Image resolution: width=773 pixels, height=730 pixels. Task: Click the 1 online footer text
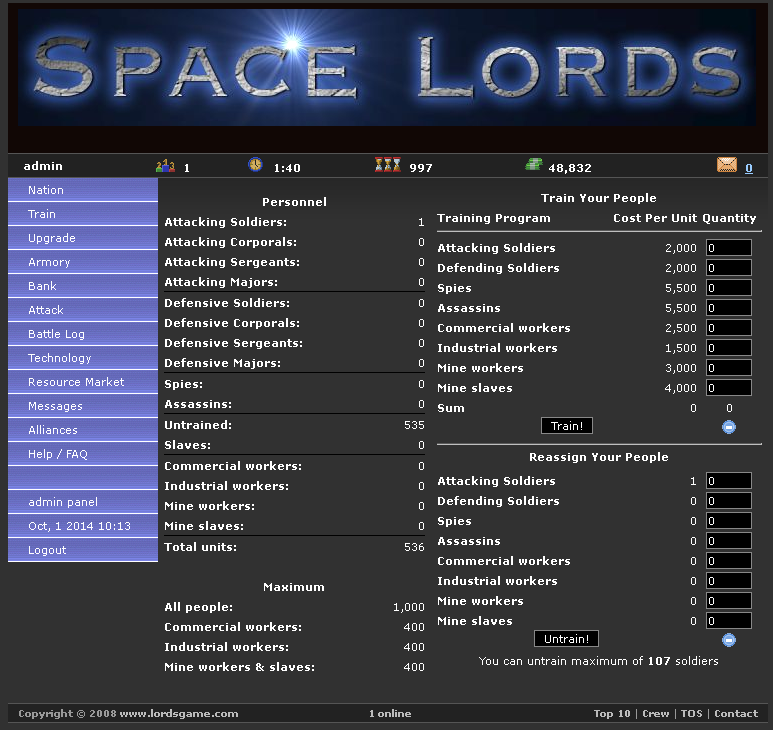(390, 713)
